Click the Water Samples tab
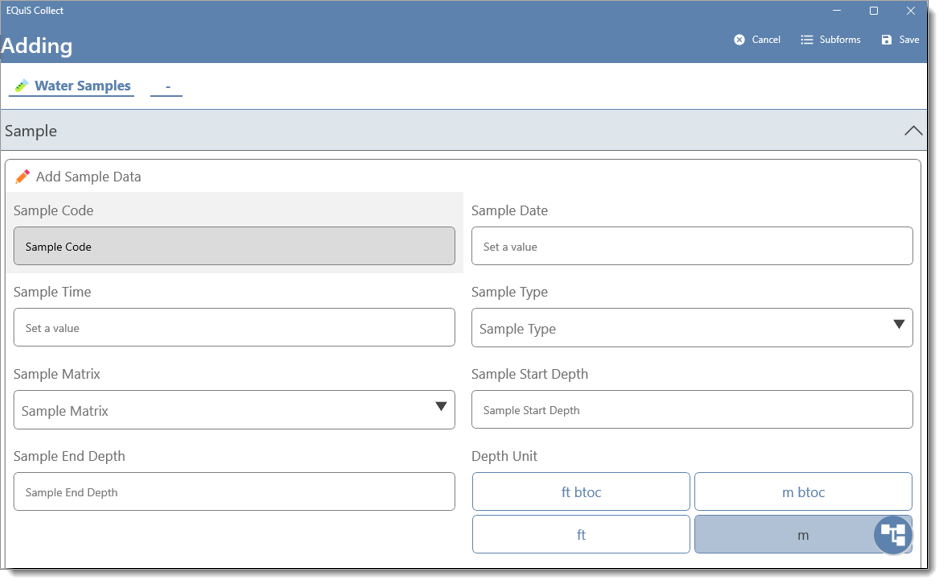Image resolution: width=944 pixels, height=585 pixels. tap(72, 86)
